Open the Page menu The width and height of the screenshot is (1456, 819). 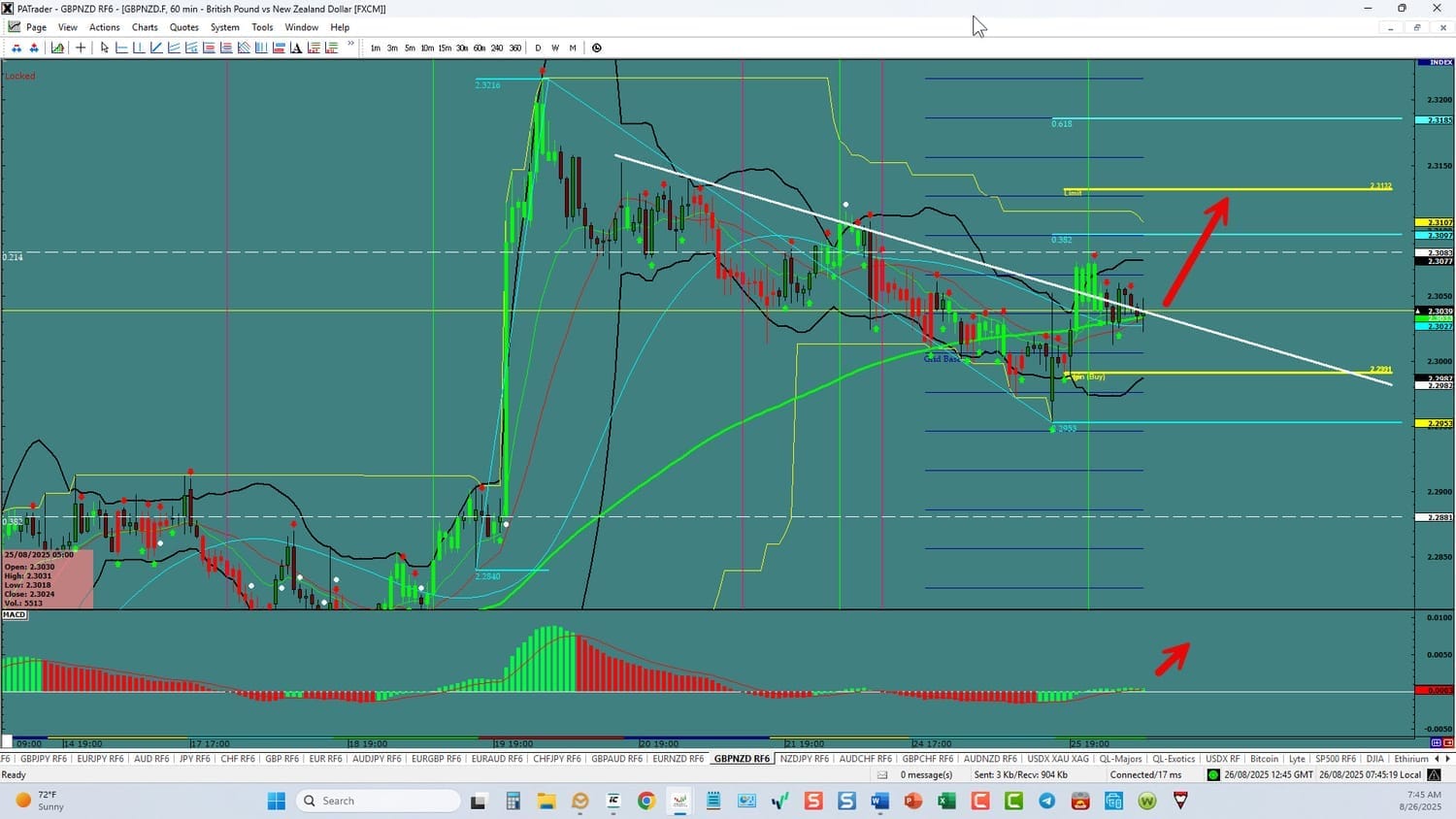pos(36,27)
